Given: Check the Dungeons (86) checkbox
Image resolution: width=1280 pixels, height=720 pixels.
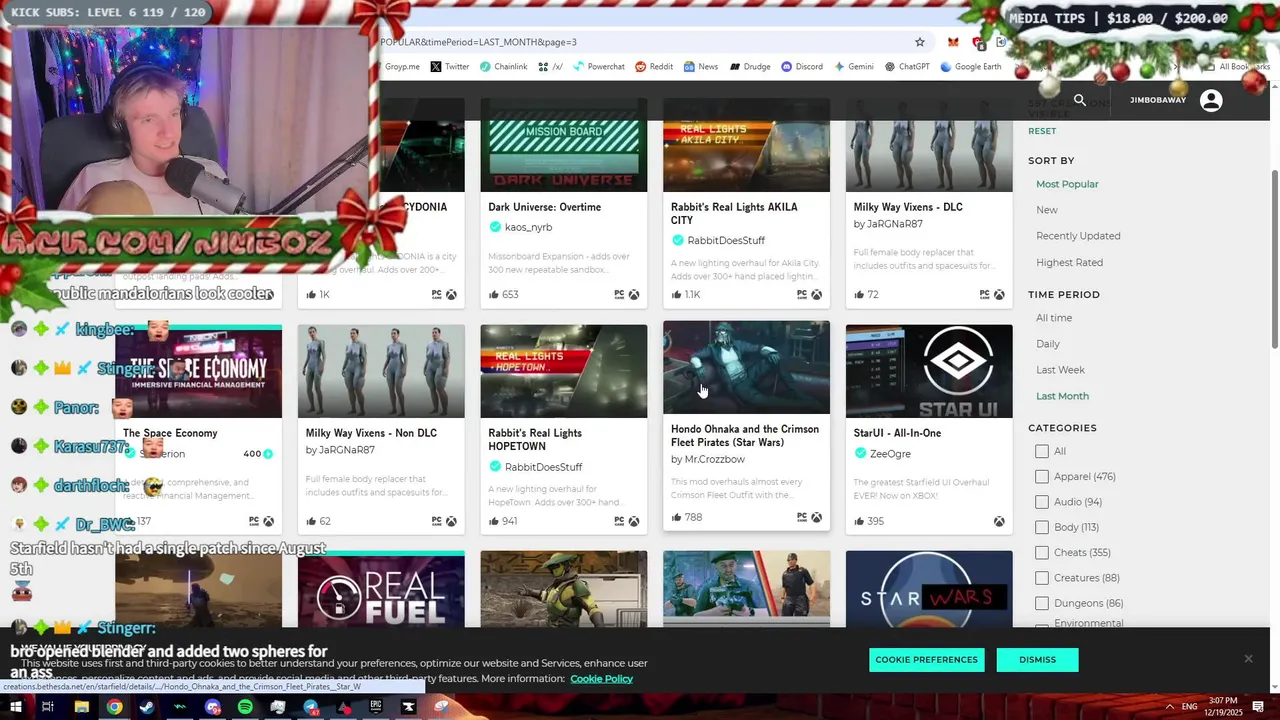Looking at the screenshot, I should [1042, 603].
